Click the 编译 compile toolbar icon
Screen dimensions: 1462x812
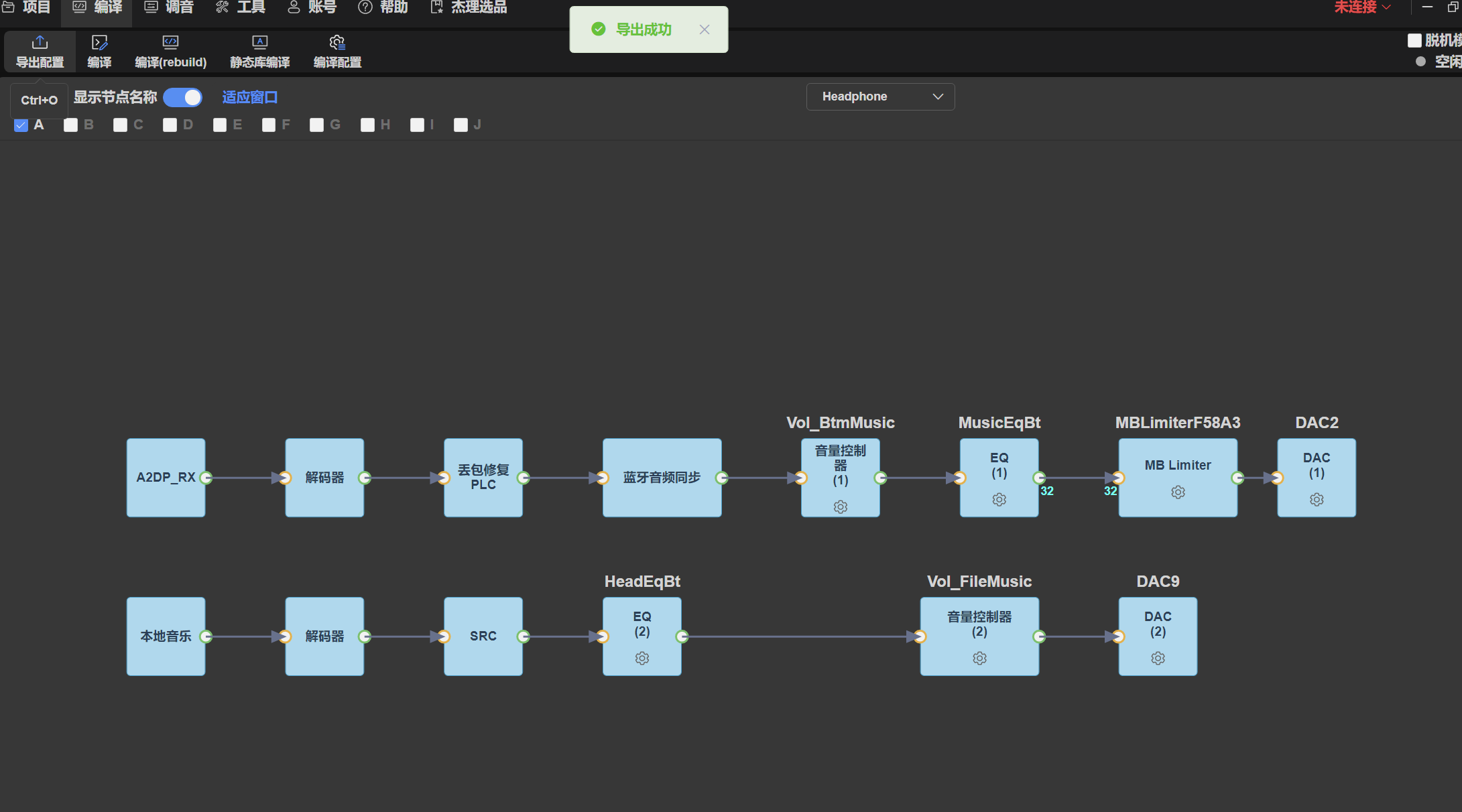pos(99,43)
